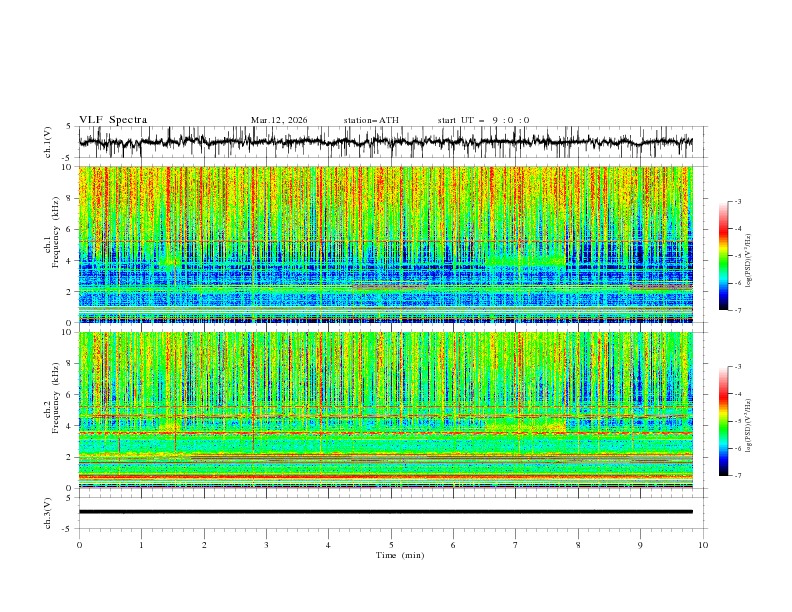Select the "ch.3(V)" axis label
This screenshot has height=612, width=792.
48,513
